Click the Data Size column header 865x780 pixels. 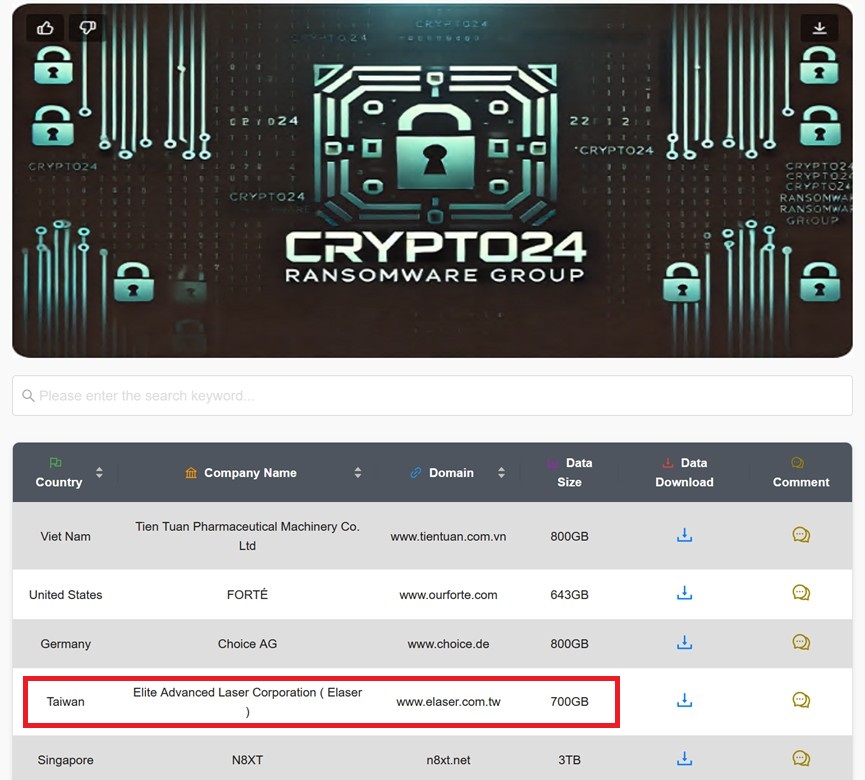click(x=570, y=472)
